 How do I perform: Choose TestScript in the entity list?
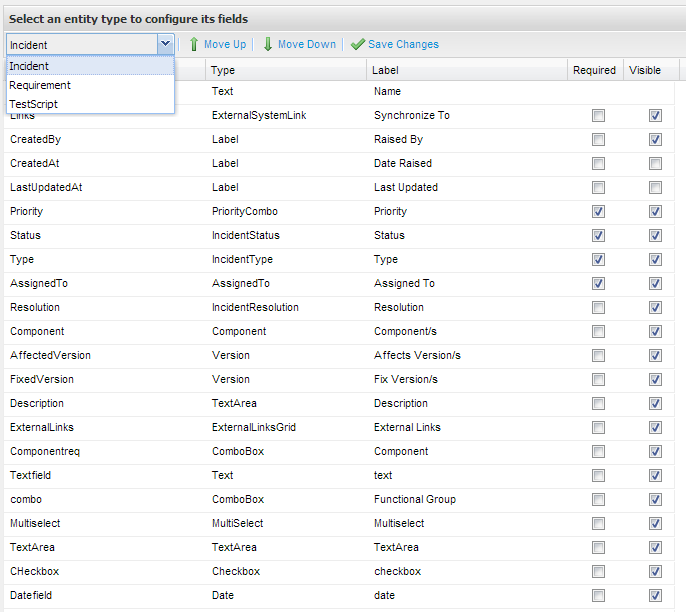(34, 103)
